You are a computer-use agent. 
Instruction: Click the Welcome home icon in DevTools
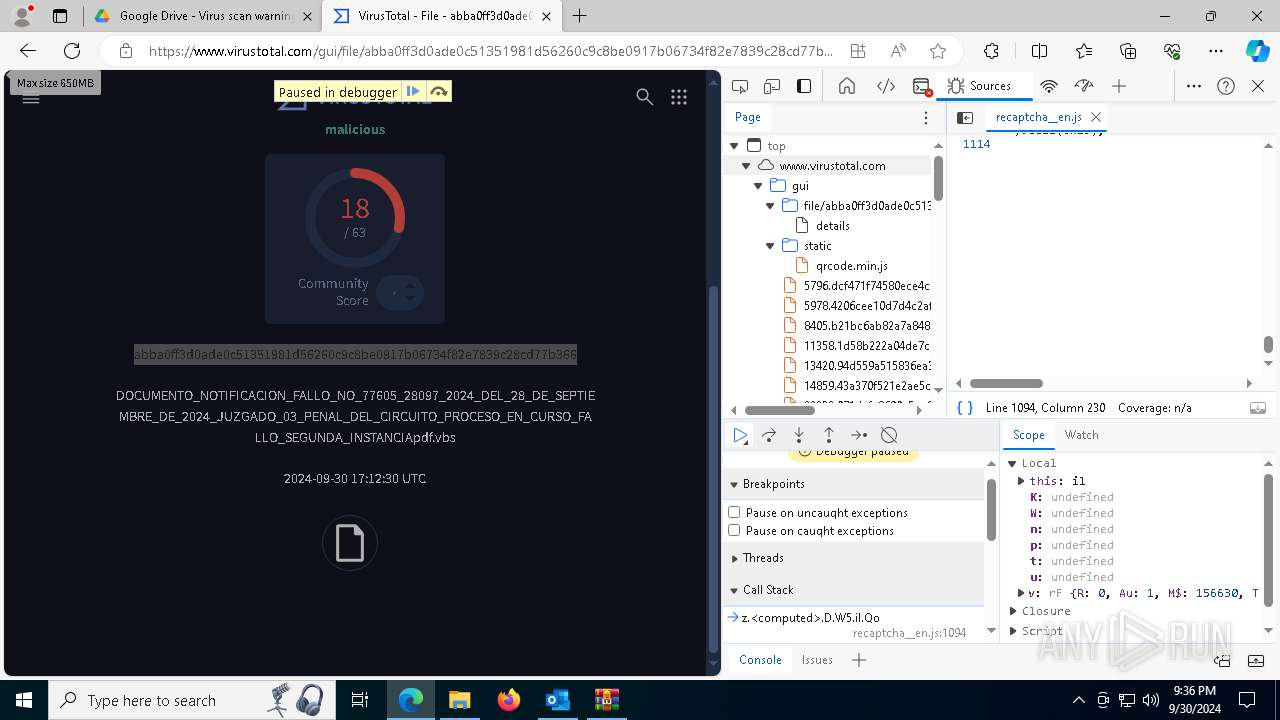(x=847, y=86)
